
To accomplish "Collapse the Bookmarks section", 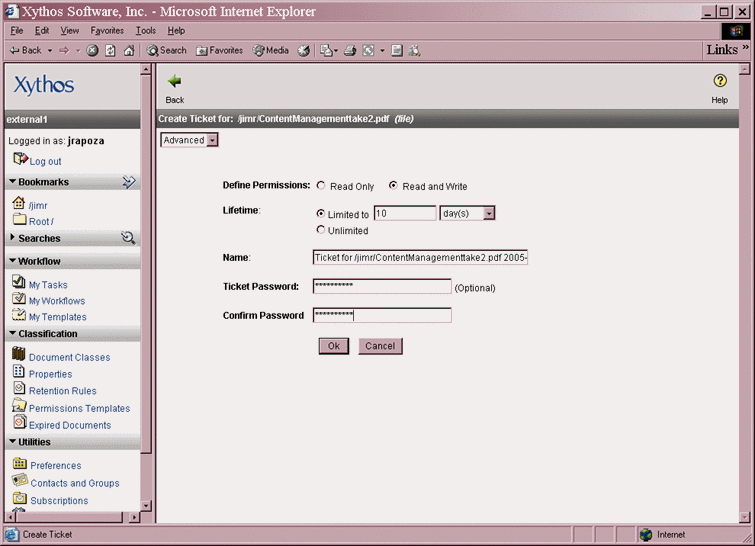I will (x=13, y=182).
